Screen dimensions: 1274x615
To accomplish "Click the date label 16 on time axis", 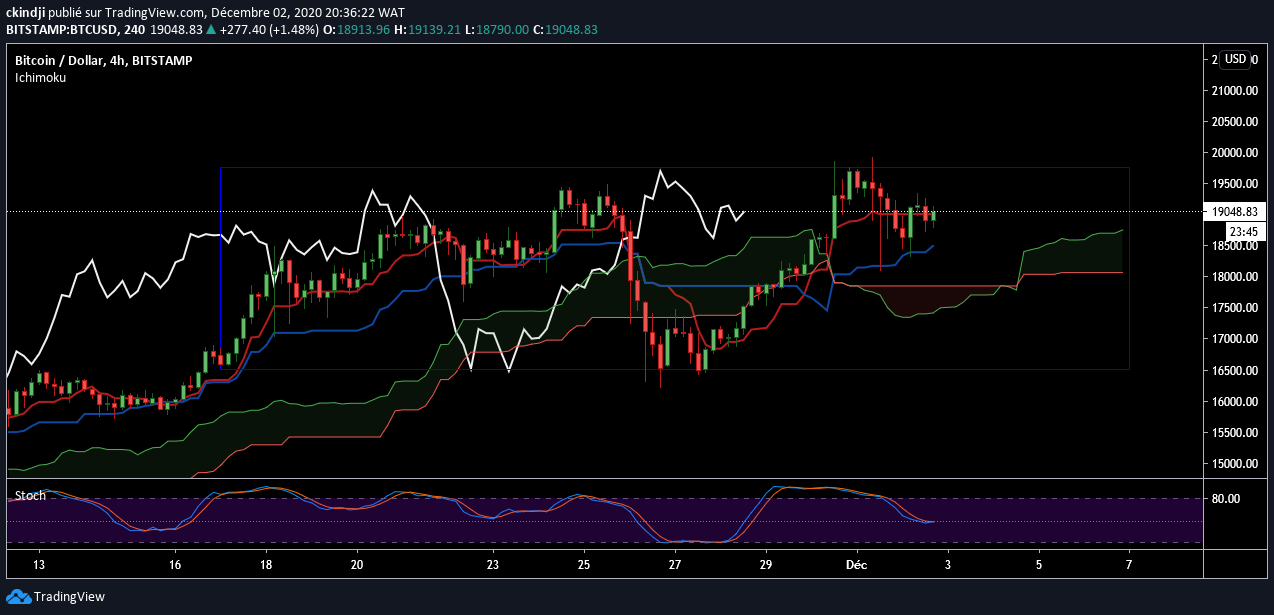I will coord(175,564).
